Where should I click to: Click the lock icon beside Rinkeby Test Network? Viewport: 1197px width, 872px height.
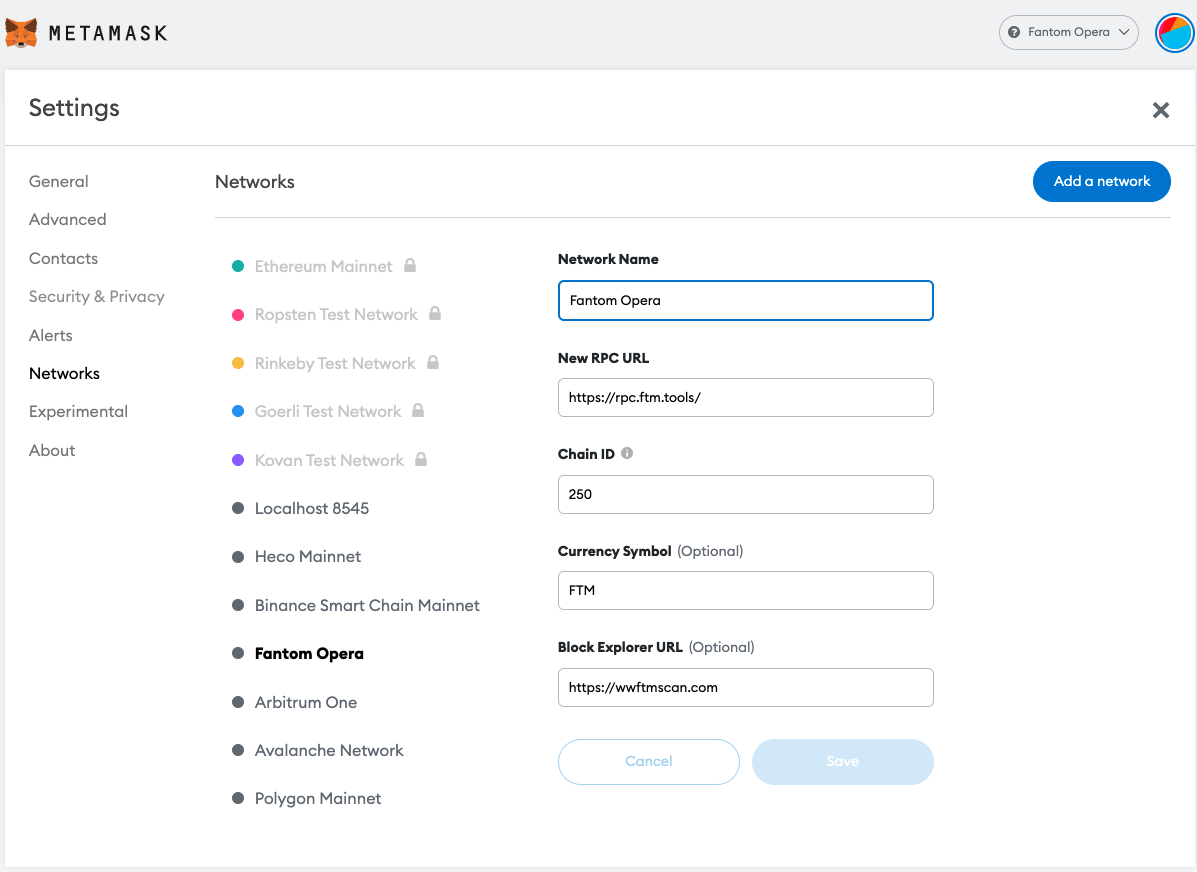pos(433,362)
